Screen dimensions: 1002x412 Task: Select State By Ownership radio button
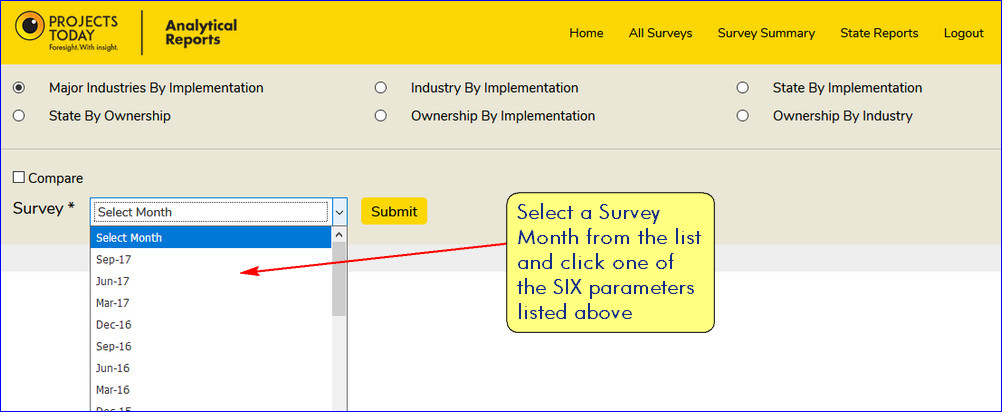(x=19, y=116)
